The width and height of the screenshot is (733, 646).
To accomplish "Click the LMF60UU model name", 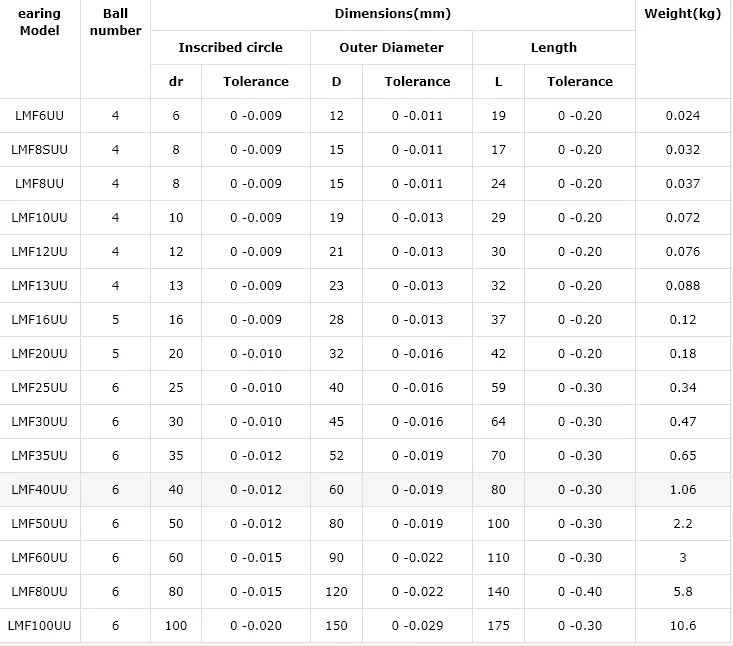I will [40, 558].
